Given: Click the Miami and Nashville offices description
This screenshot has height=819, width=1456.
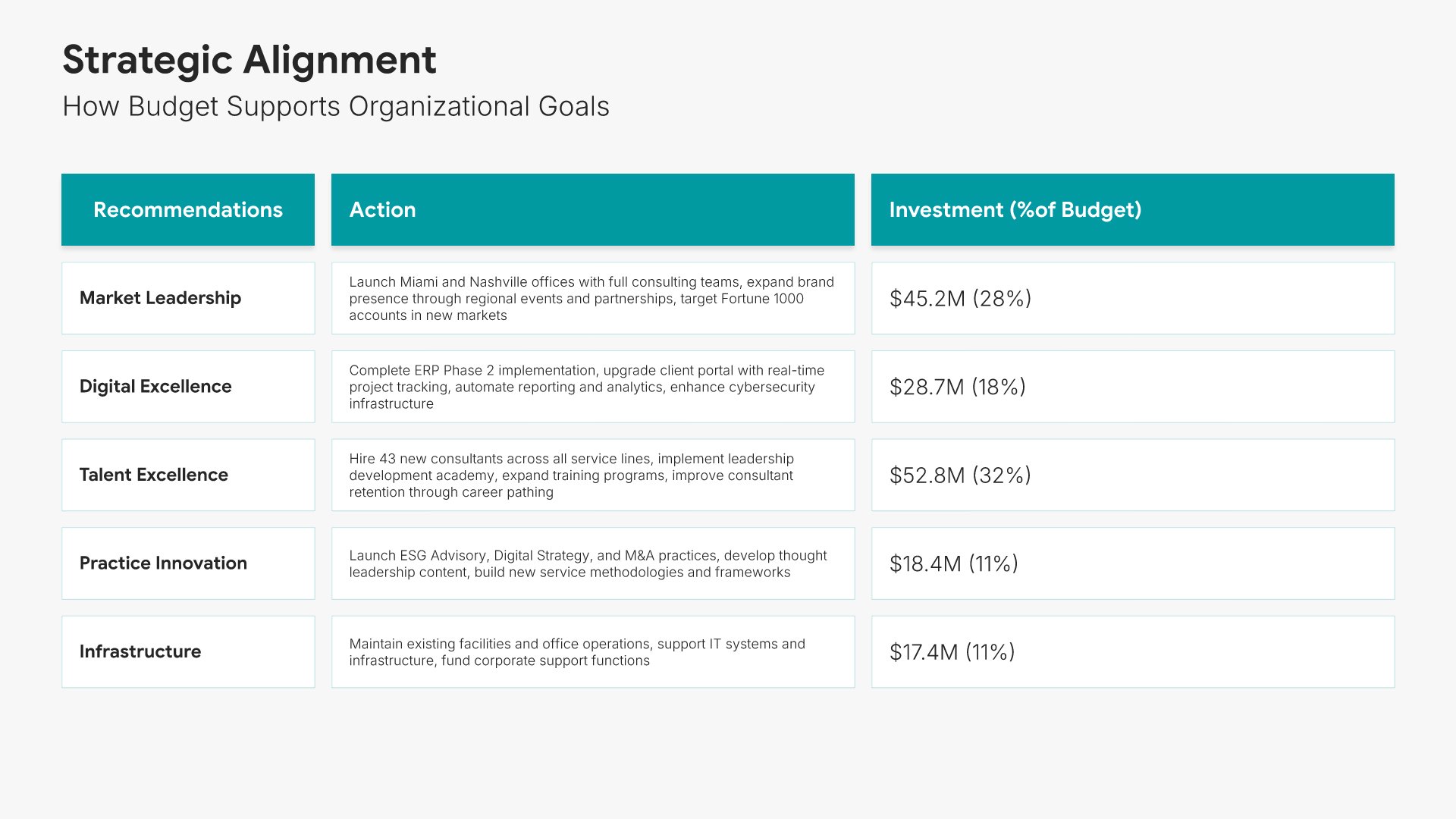Looking at the screenshot, I should click(591, 299).
